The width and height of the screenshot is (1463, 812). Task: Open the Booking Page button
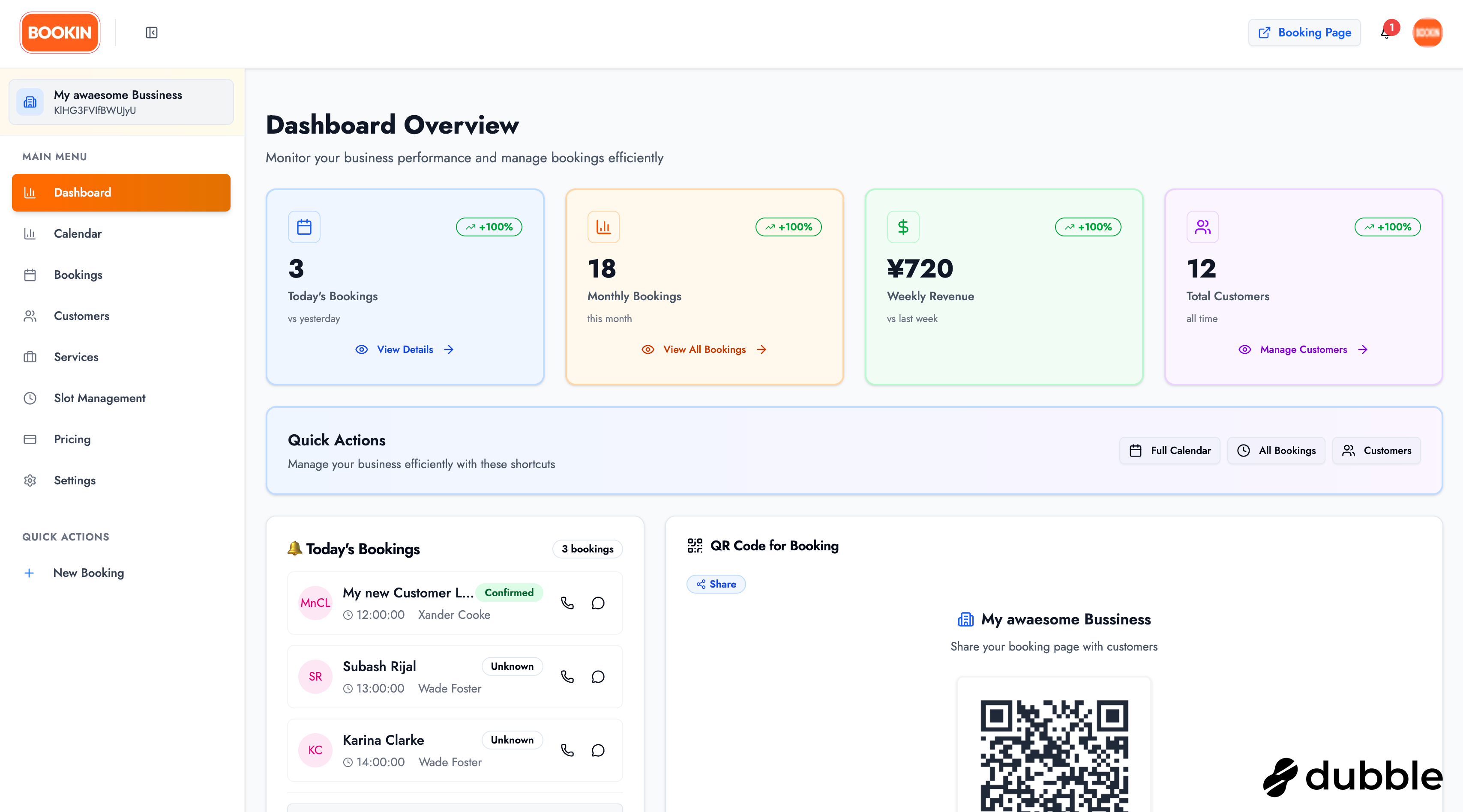tap(1304, 33)
